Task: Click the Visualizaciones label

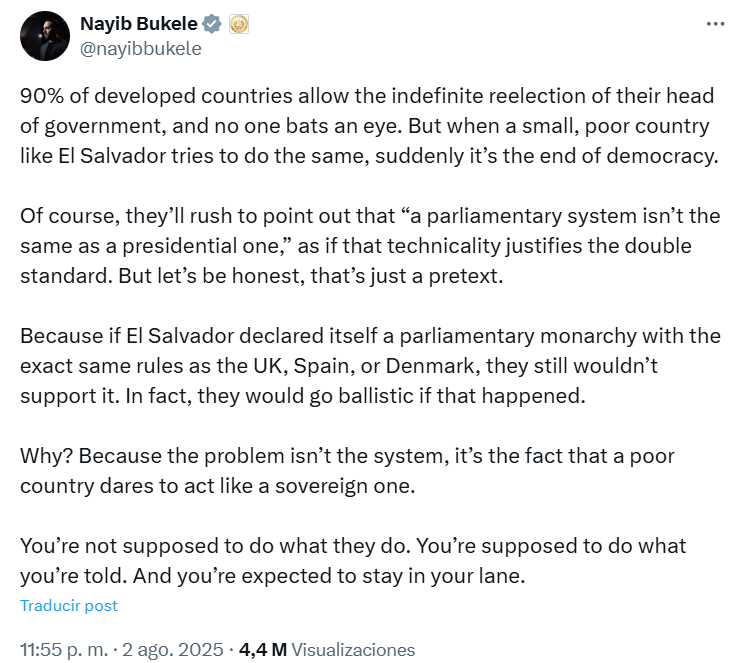Action: (x=353, y=649)
